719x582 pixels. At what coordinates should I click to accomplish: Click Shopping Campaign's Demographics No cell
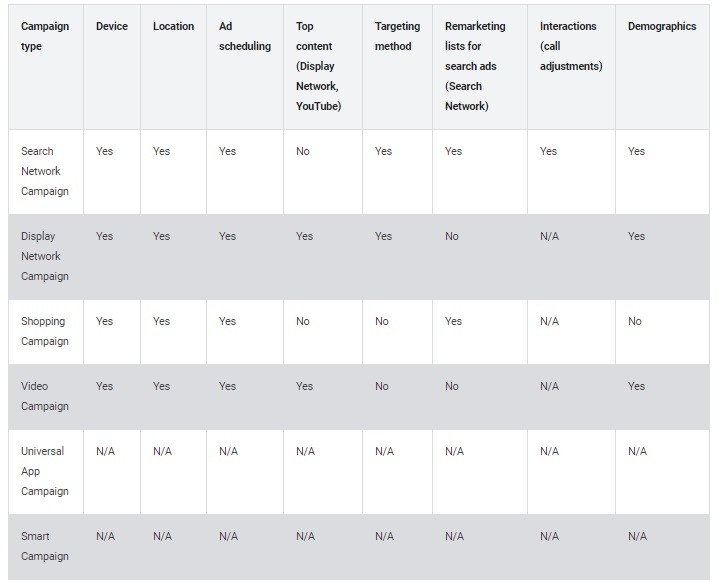point(635,321)
